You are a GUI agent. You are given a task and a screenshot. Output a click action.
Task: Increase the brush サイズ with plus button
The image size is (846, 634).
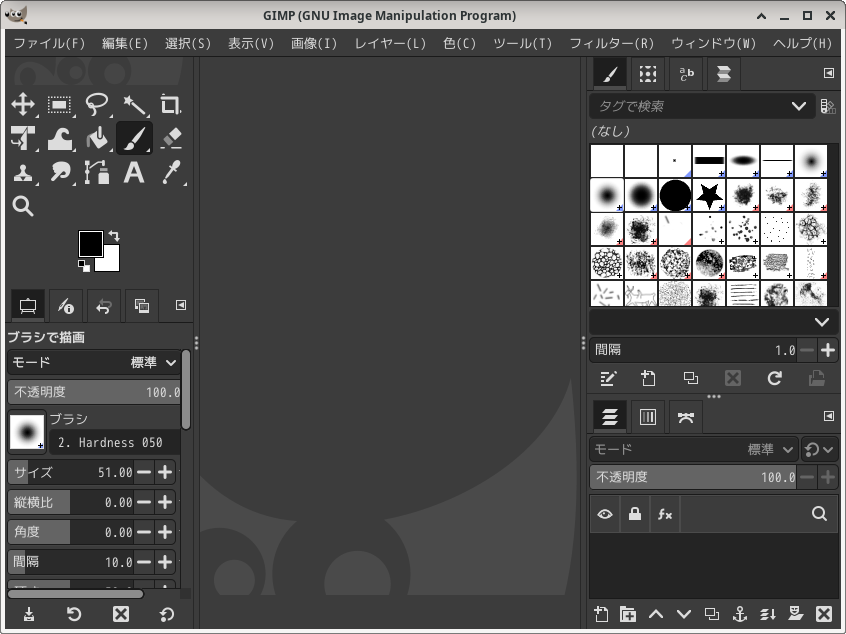pyautogui.click(x=166, y=472)
